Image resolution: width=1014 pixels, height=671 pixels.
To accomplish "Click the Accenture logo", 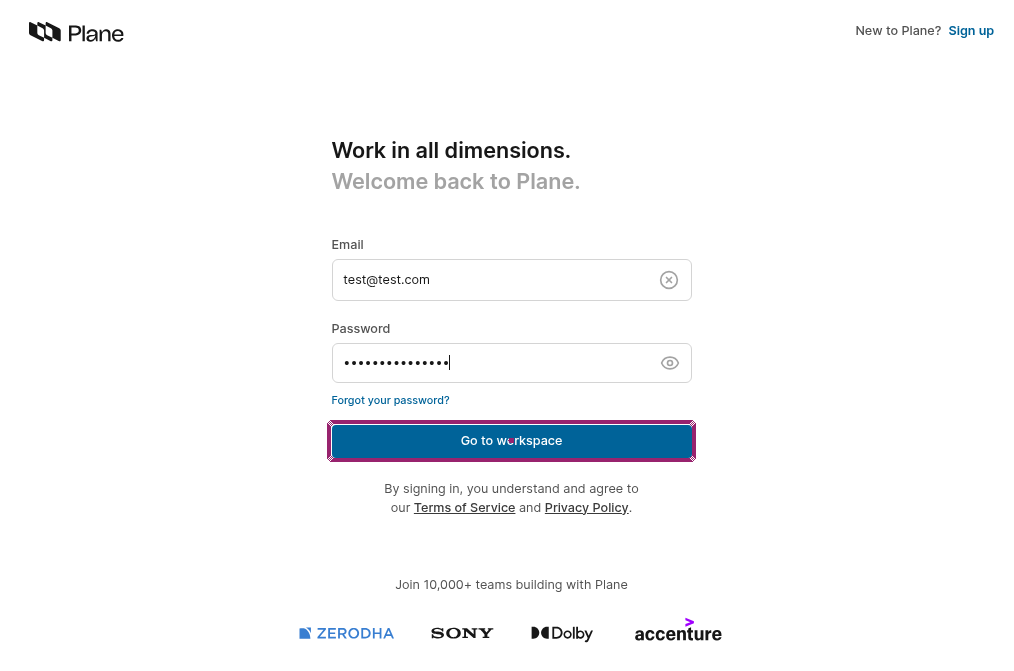I will point(678,631).
